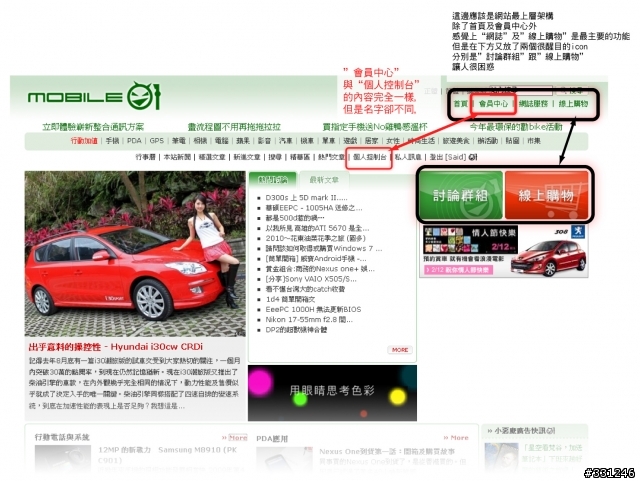This screenshot has width=640, height=481.
Task: Select 行動加值 in the category menu
Action: (84, 141)
